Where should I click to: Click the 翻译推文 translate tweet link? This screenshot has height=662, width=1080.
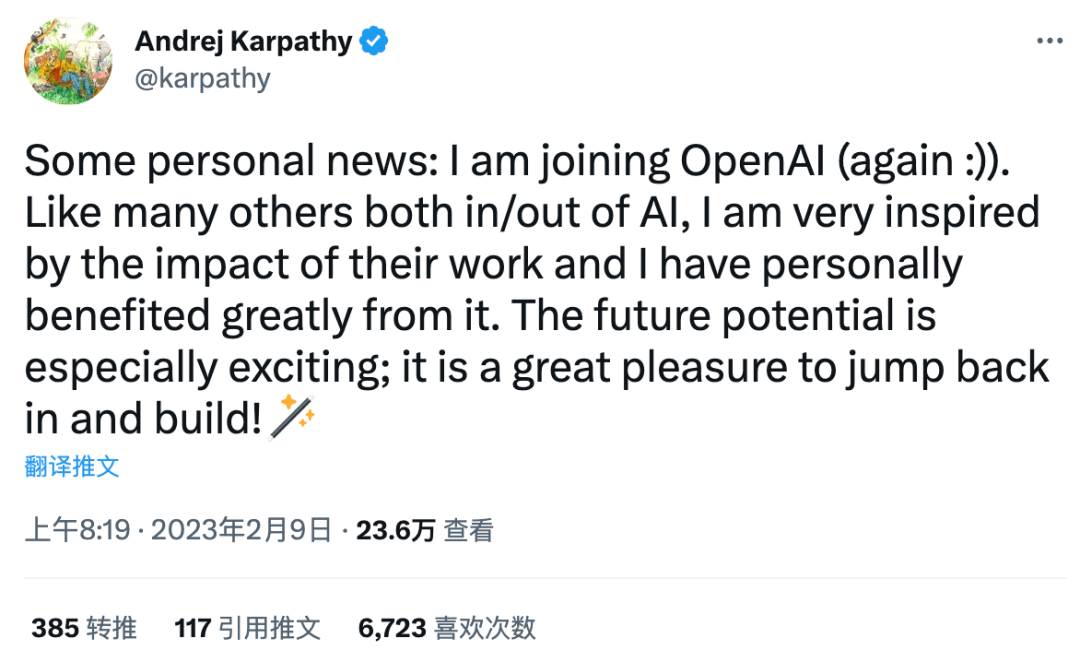coord(72,466)
